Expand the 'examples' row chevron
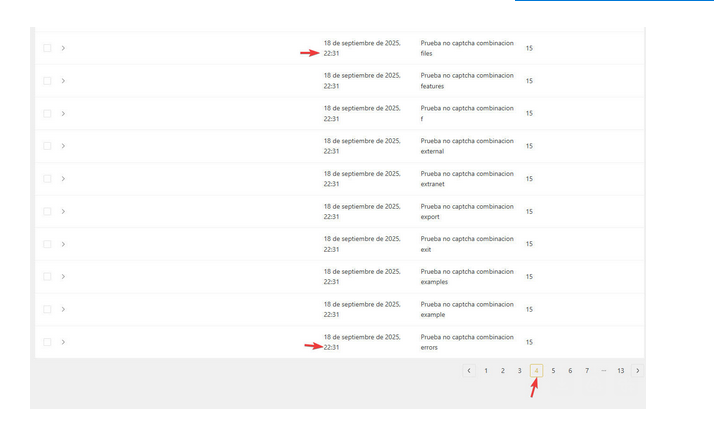The height and width of the screenshot is (421, 716). pyautogui.click(x=63, y=276)
